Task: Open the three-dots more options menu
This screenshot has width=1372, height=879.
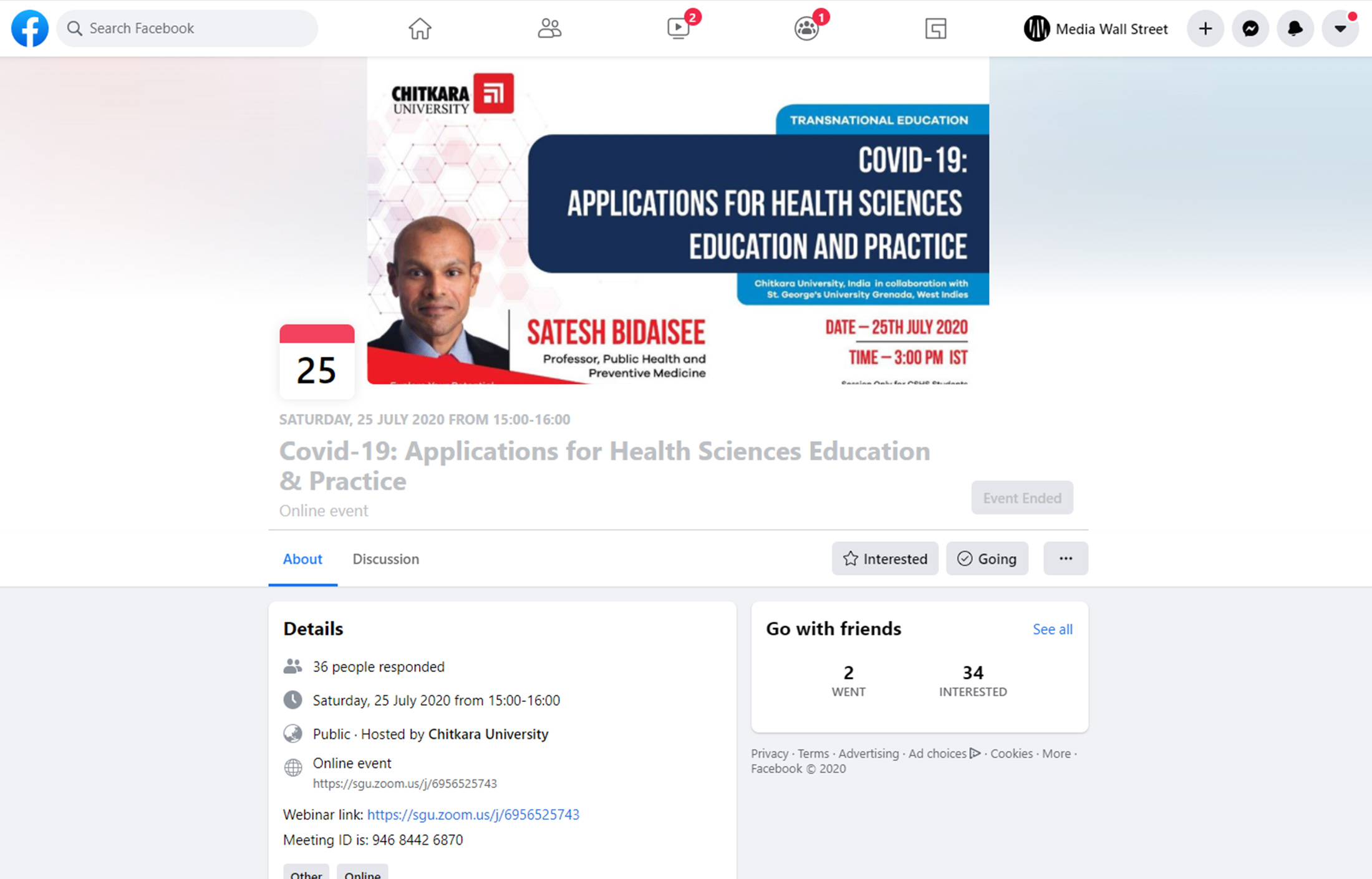Action: point(1066,559)
